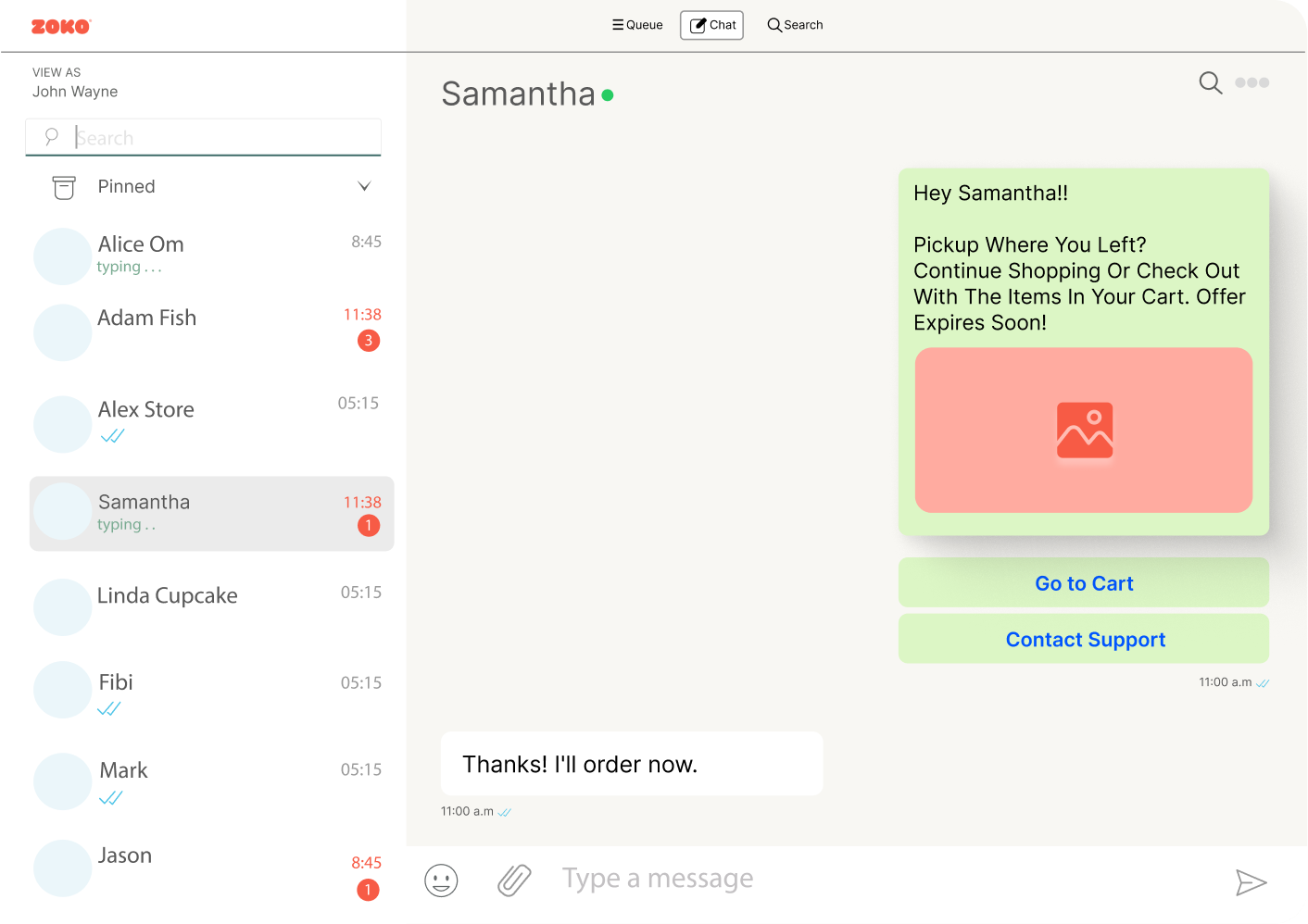
Task: Search within the Samantha conversation
Action: coord(1210,83)
